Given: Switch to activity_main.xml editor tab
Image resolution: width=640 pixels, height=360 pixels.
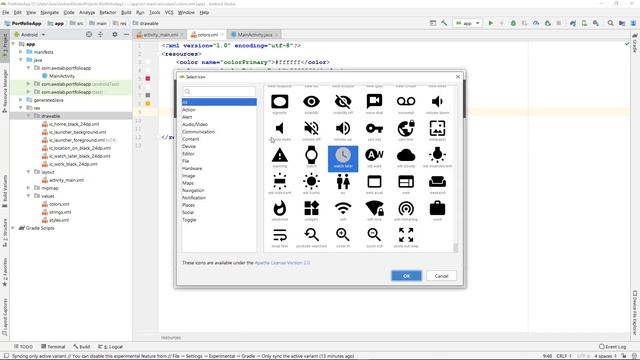Looking at the screenshot, I should tap(160, 35).
